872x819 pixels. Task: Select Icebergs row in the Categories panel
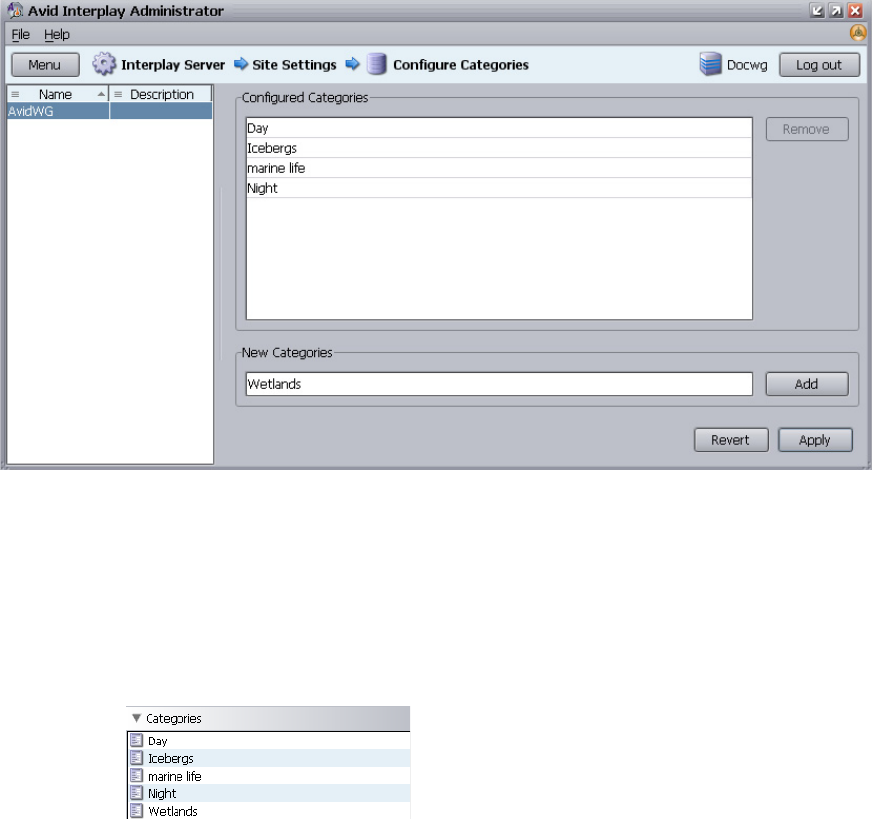pyautogui.click(x=269, y=758)
